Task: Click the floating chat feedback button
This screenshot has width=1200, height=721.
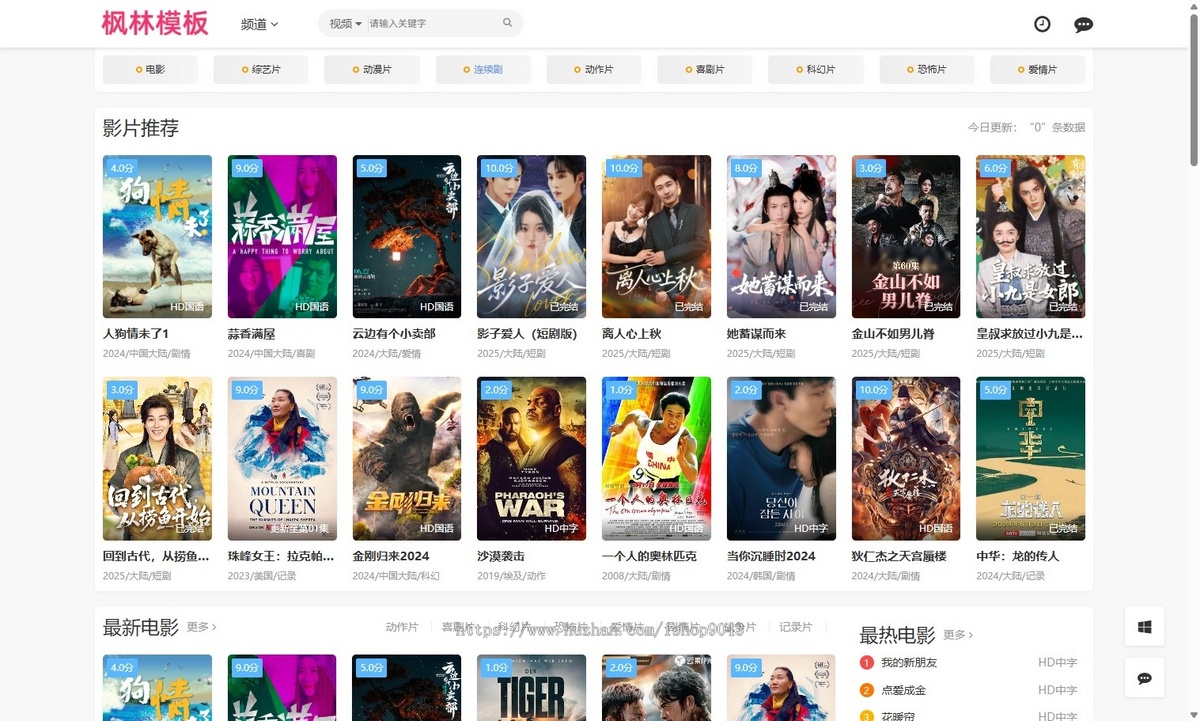Action: tap(1144, 678)
